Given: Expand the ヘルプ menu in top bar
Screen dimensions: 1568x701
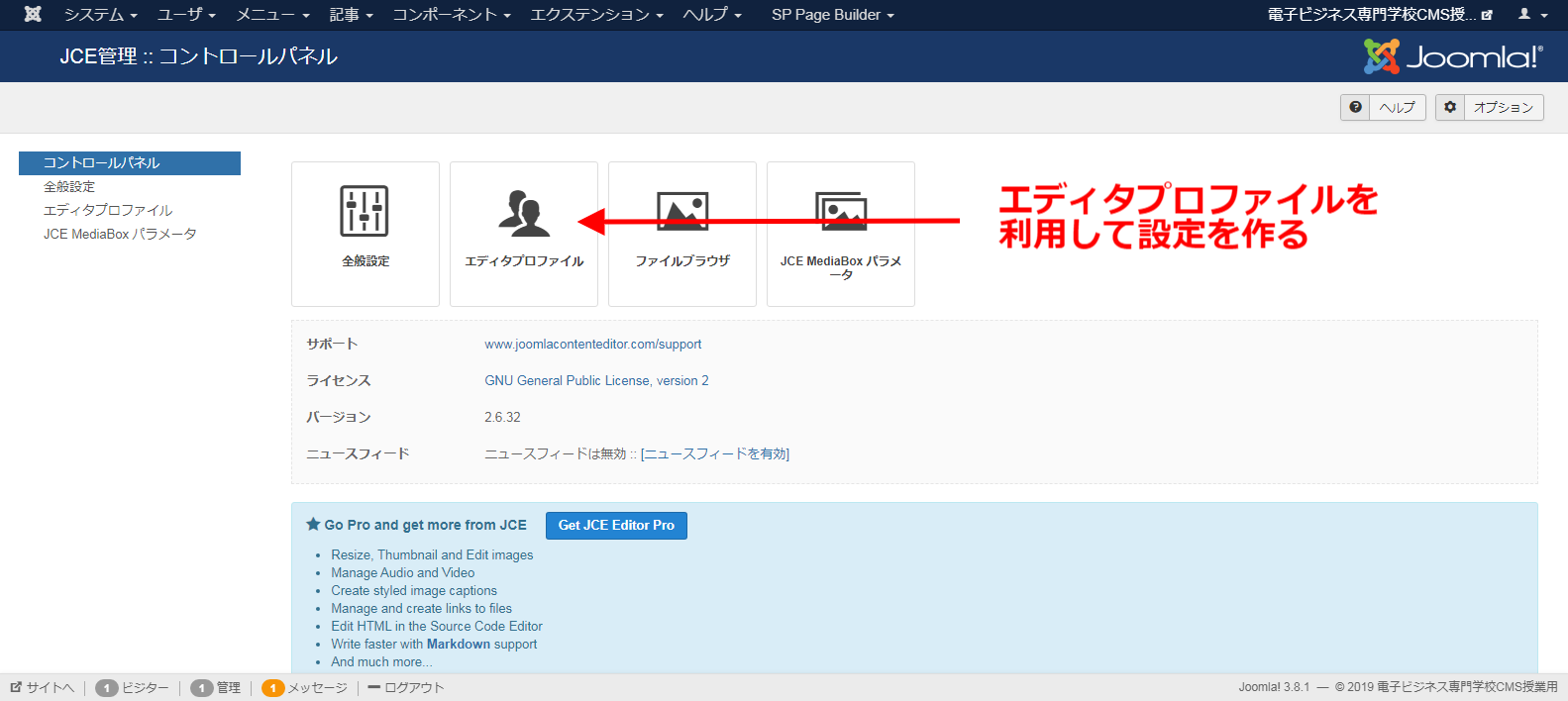Looking at the screenshot, I should click(712, 14).
